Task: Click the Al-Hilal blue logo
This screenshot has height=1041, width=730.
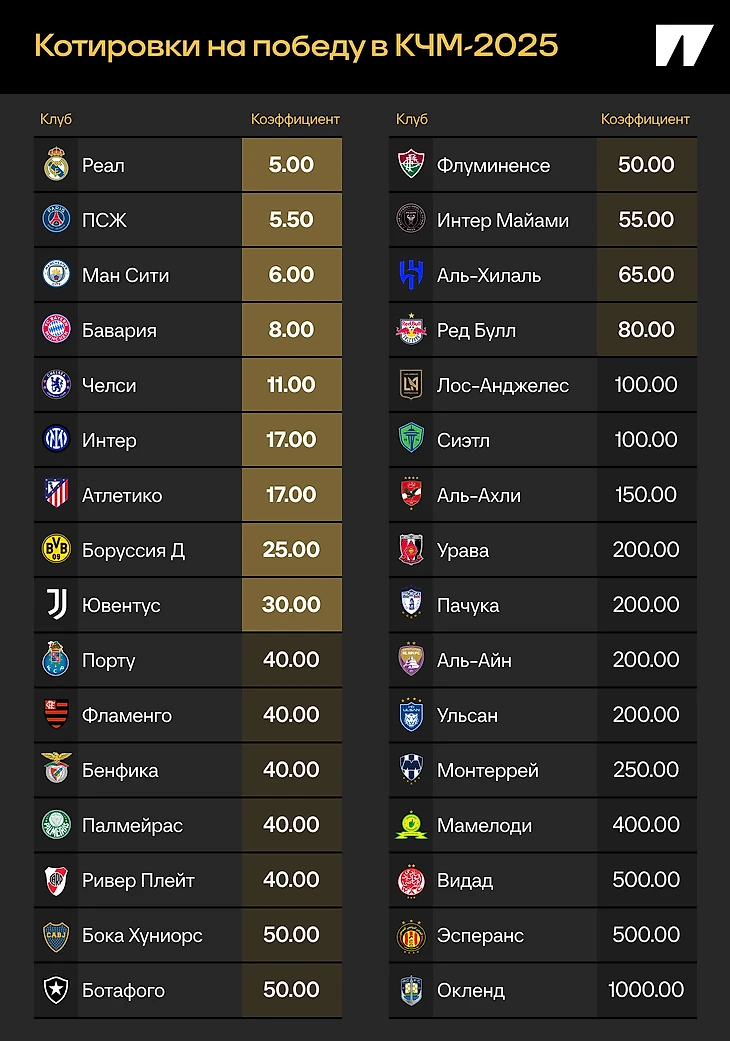Action: point(411,274)
